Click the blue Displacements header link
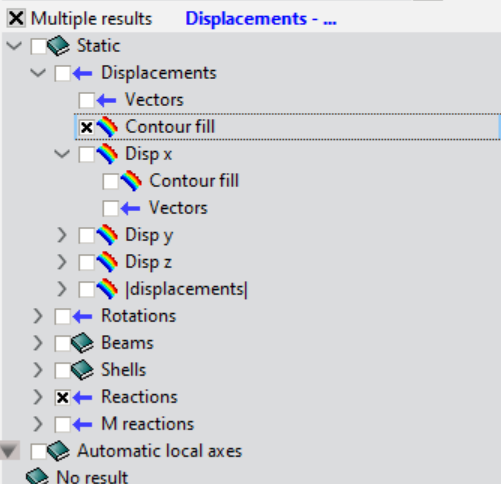The height and width of the screenshot is (484, 501). 261,18
